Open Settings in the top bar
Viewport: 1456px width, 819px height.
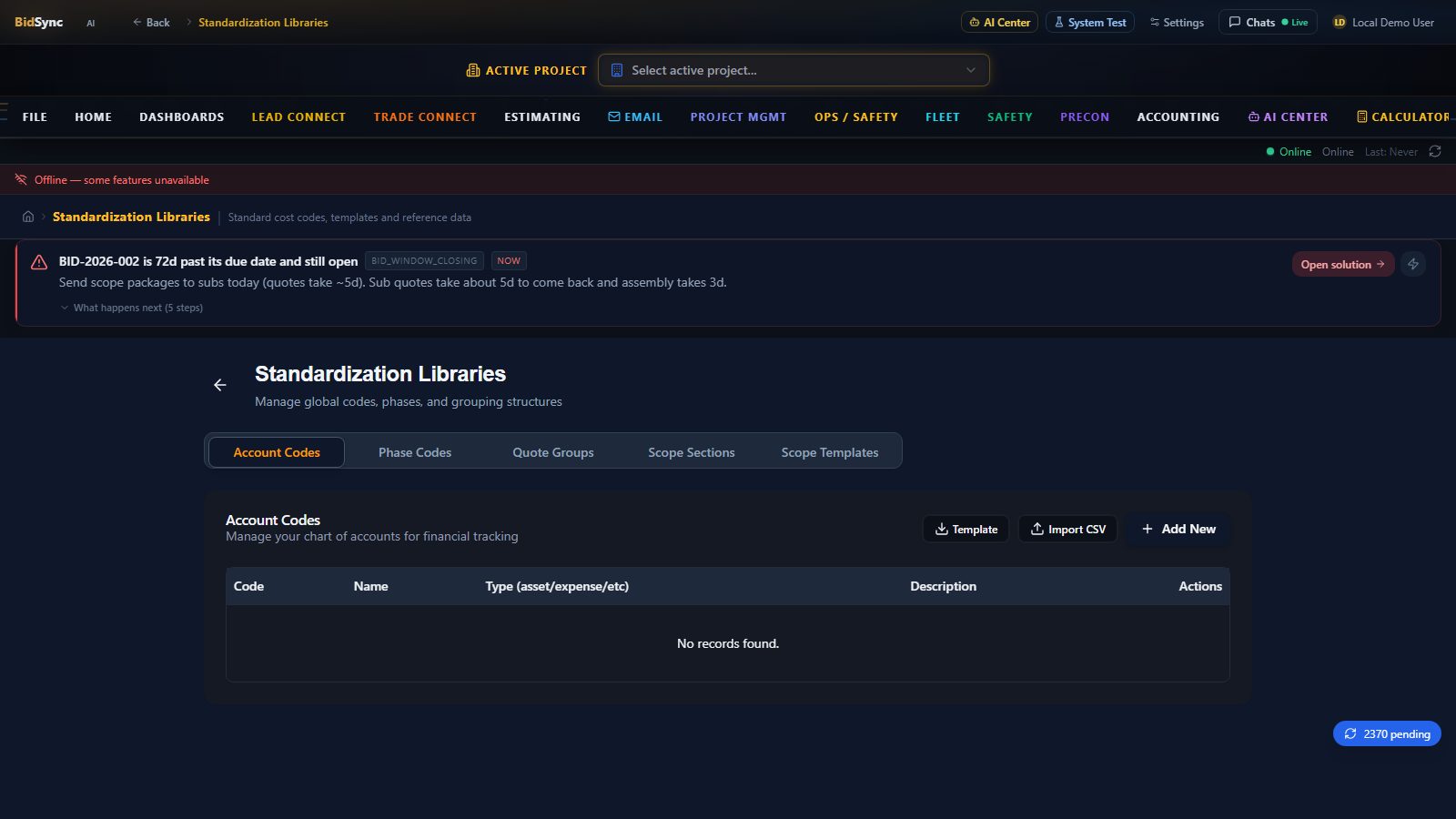click(1176, 22)
